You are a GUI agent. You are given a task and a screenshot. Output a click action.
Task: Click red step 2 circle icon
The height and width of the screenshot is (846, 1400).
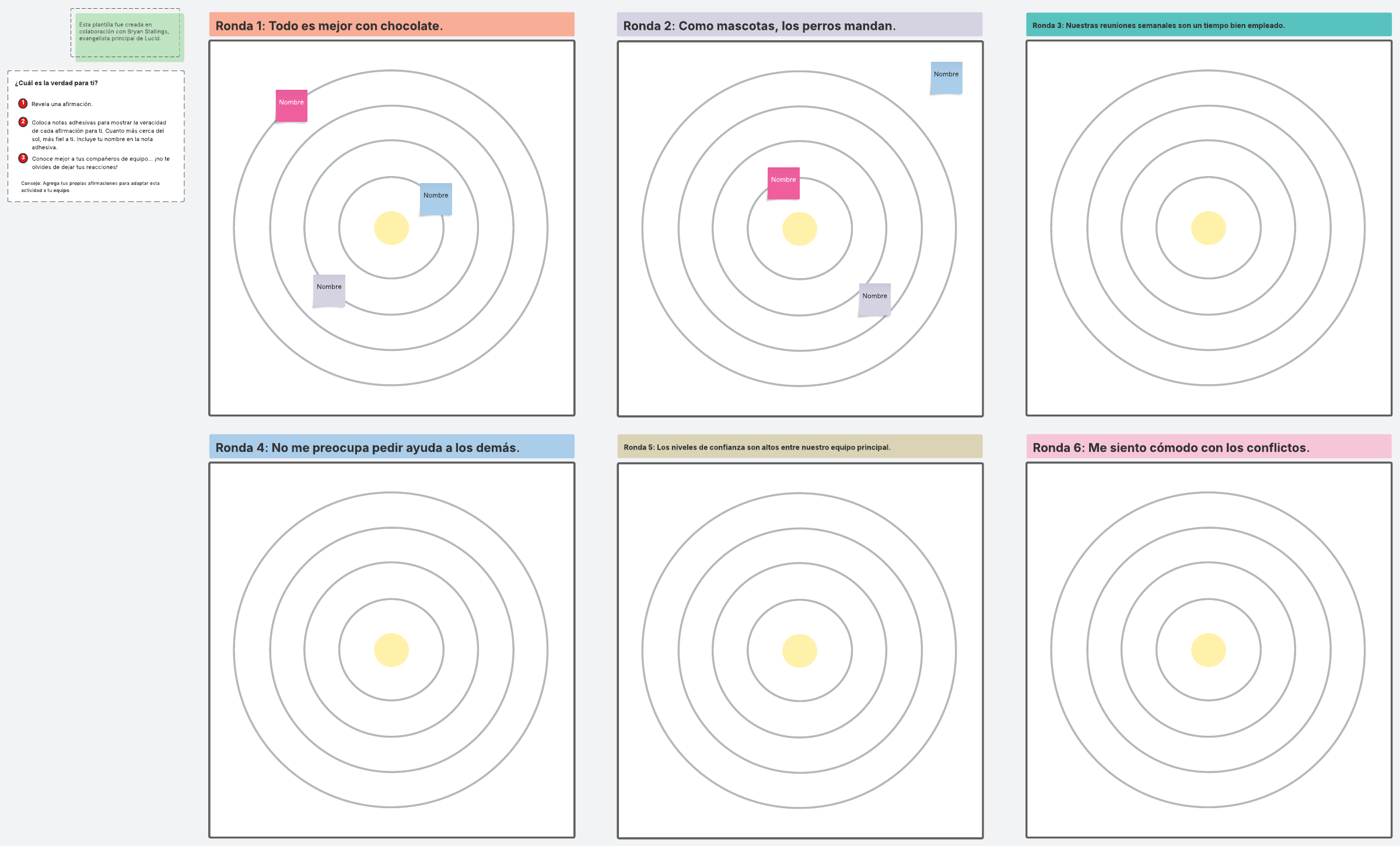coord(23,122)
